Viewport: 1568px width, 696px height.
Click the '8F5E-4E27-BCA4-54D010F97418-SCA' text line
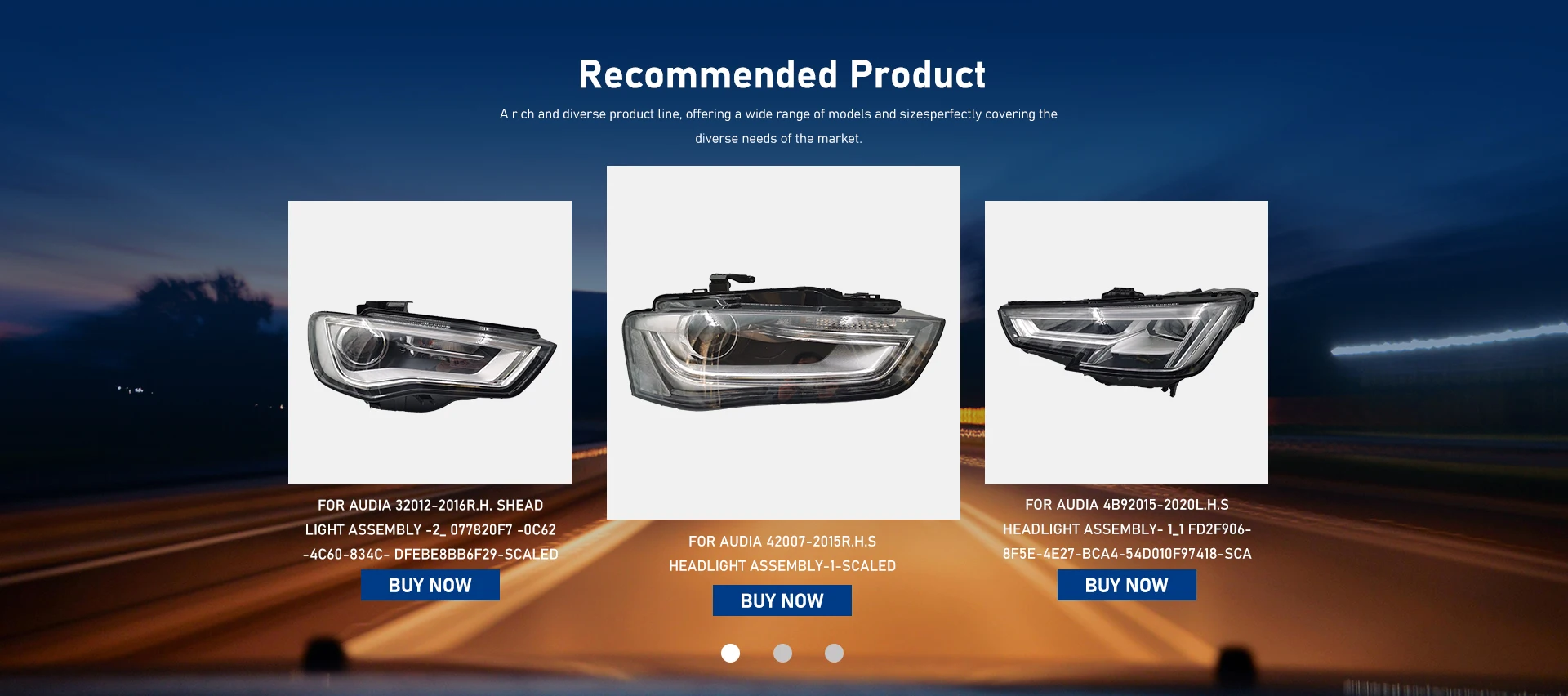point(1127,554)
